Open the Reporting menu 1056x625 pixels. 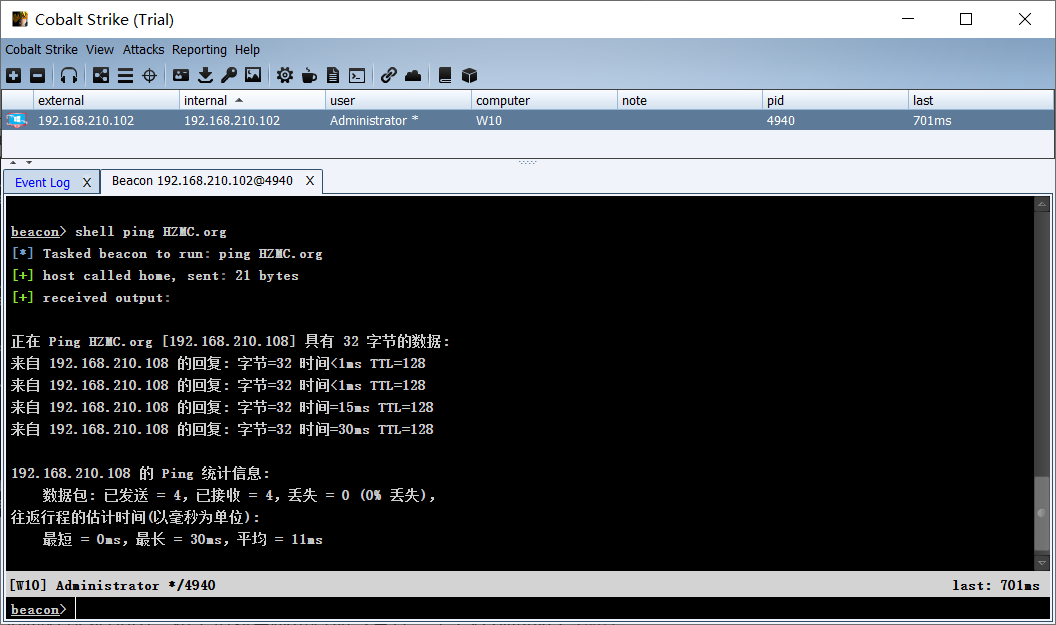click(199, 49)
